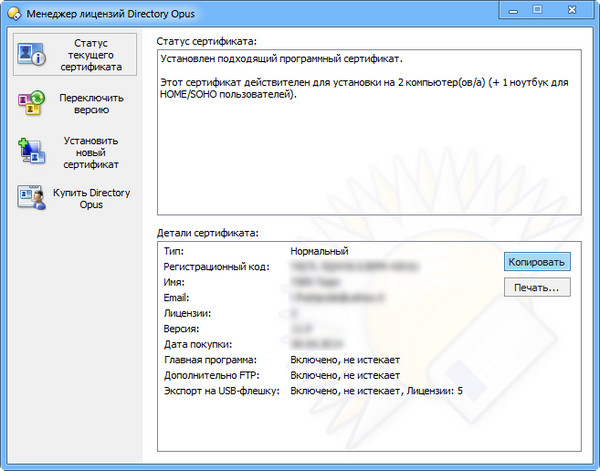Maximize the license manager window
This screenshot has width=600, height=471.
click(537, 10)
